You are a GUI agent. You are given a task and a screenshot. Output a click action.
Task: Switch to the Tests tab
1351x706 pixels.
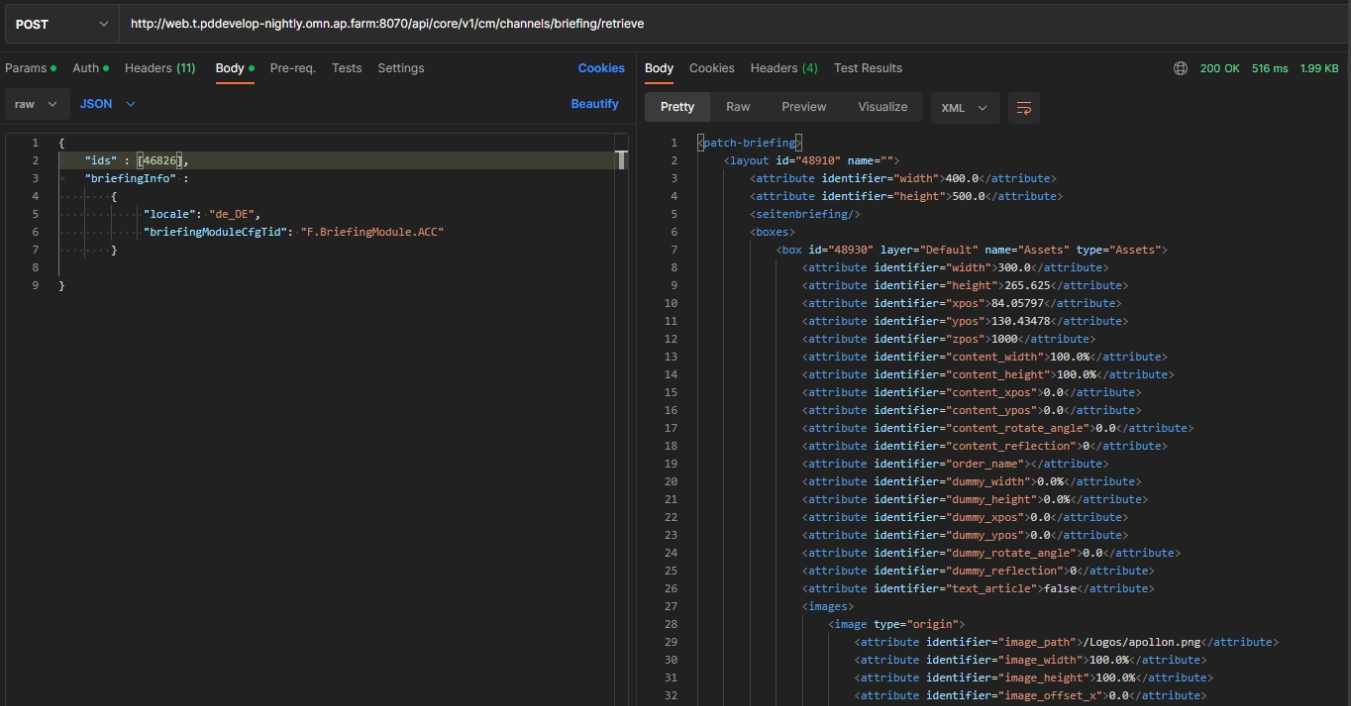tap(346, 68)
